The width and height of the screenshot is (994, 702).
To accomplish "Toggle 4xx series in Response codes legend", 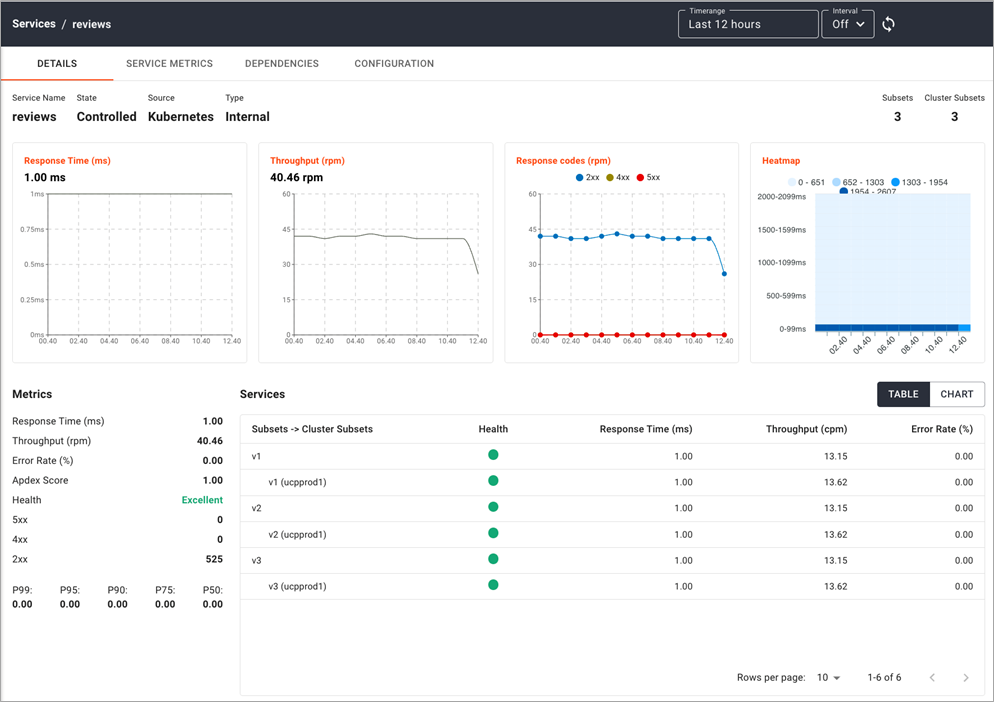I will (617, 177).
